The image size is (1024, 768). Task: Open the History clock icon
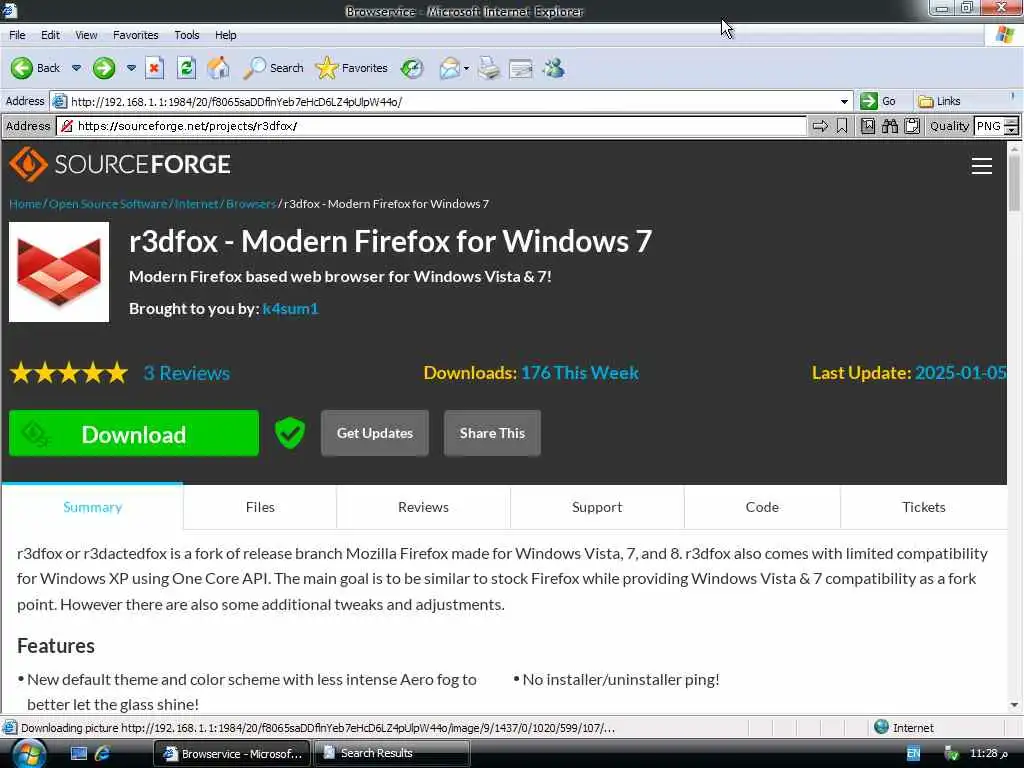pos(411,68)
